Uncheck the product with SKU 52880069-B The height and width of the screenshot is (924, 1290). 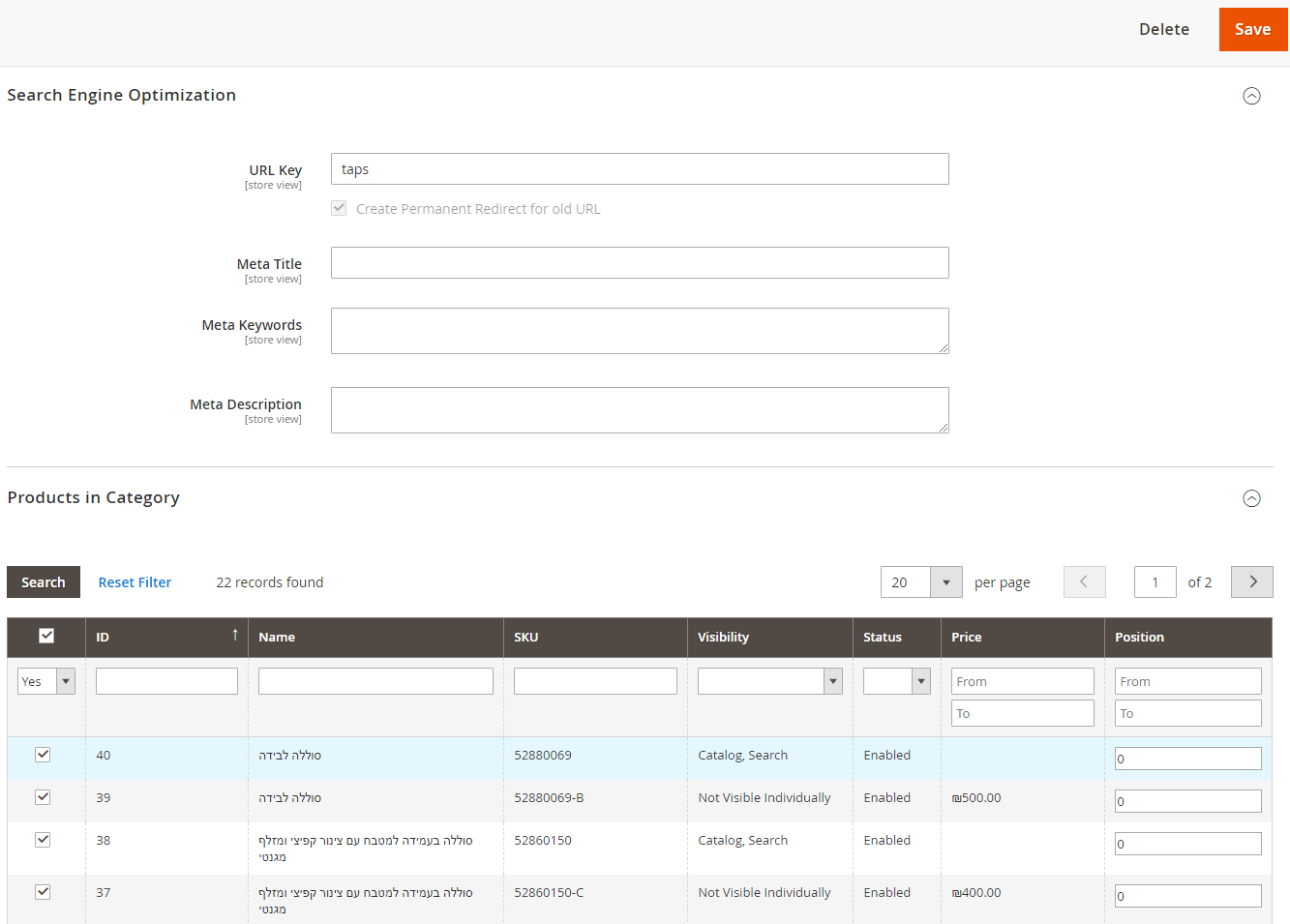coord(43,797)
